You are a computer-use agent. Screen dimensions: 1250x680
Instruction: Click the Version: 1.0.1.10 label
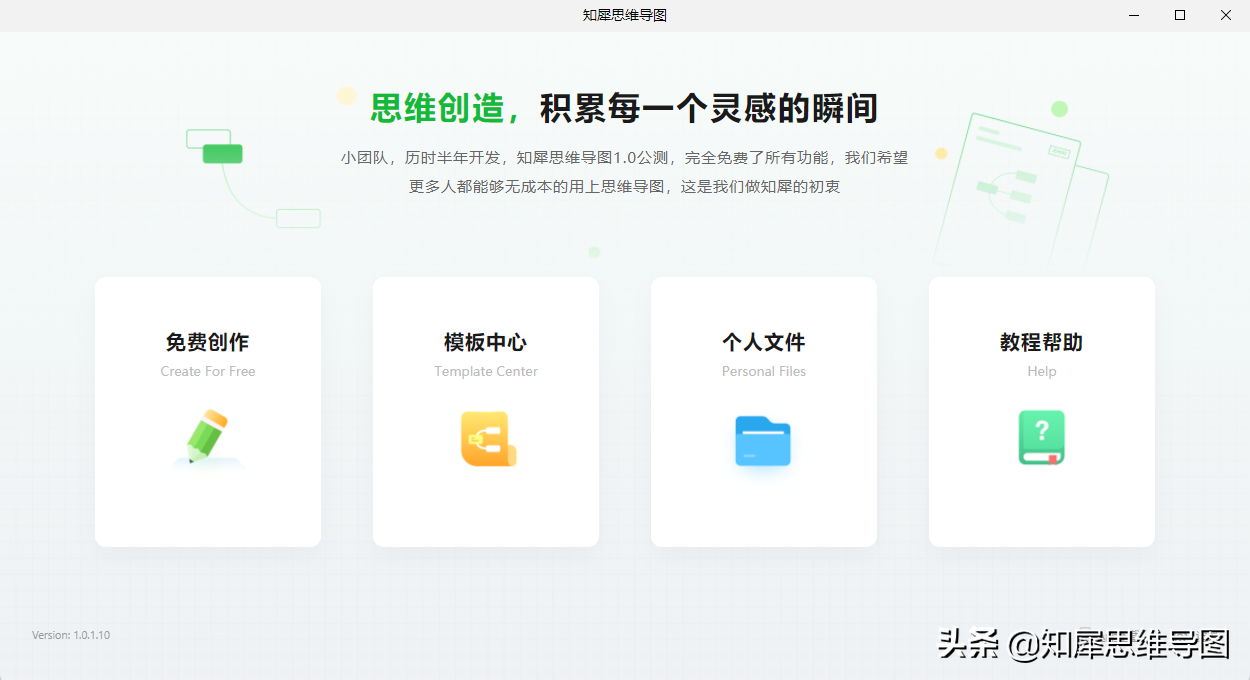coord(71,635)
